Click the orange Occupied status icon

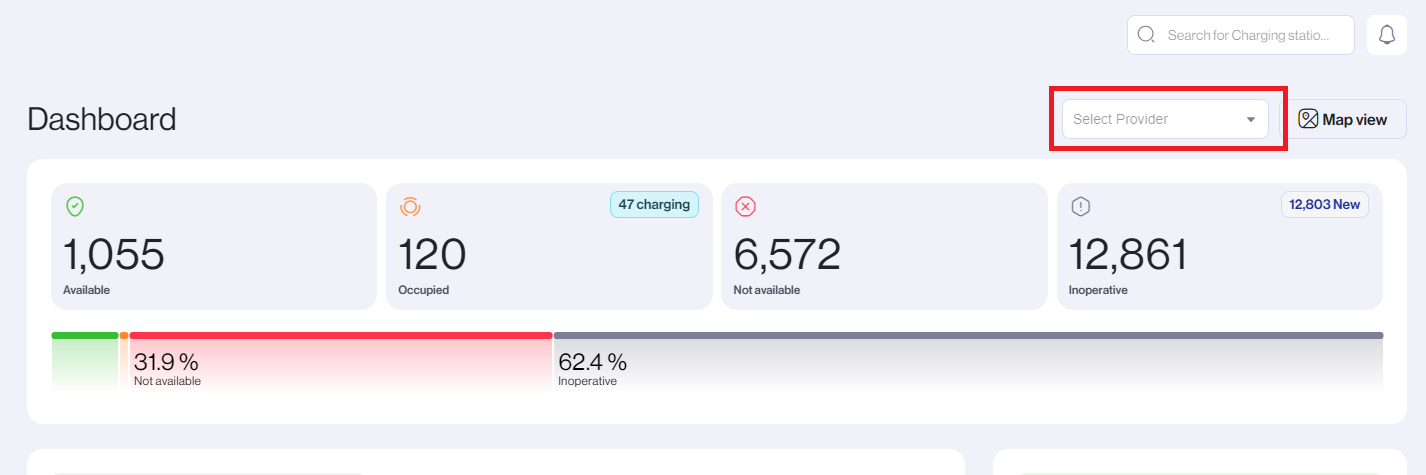tap(410, 207)
